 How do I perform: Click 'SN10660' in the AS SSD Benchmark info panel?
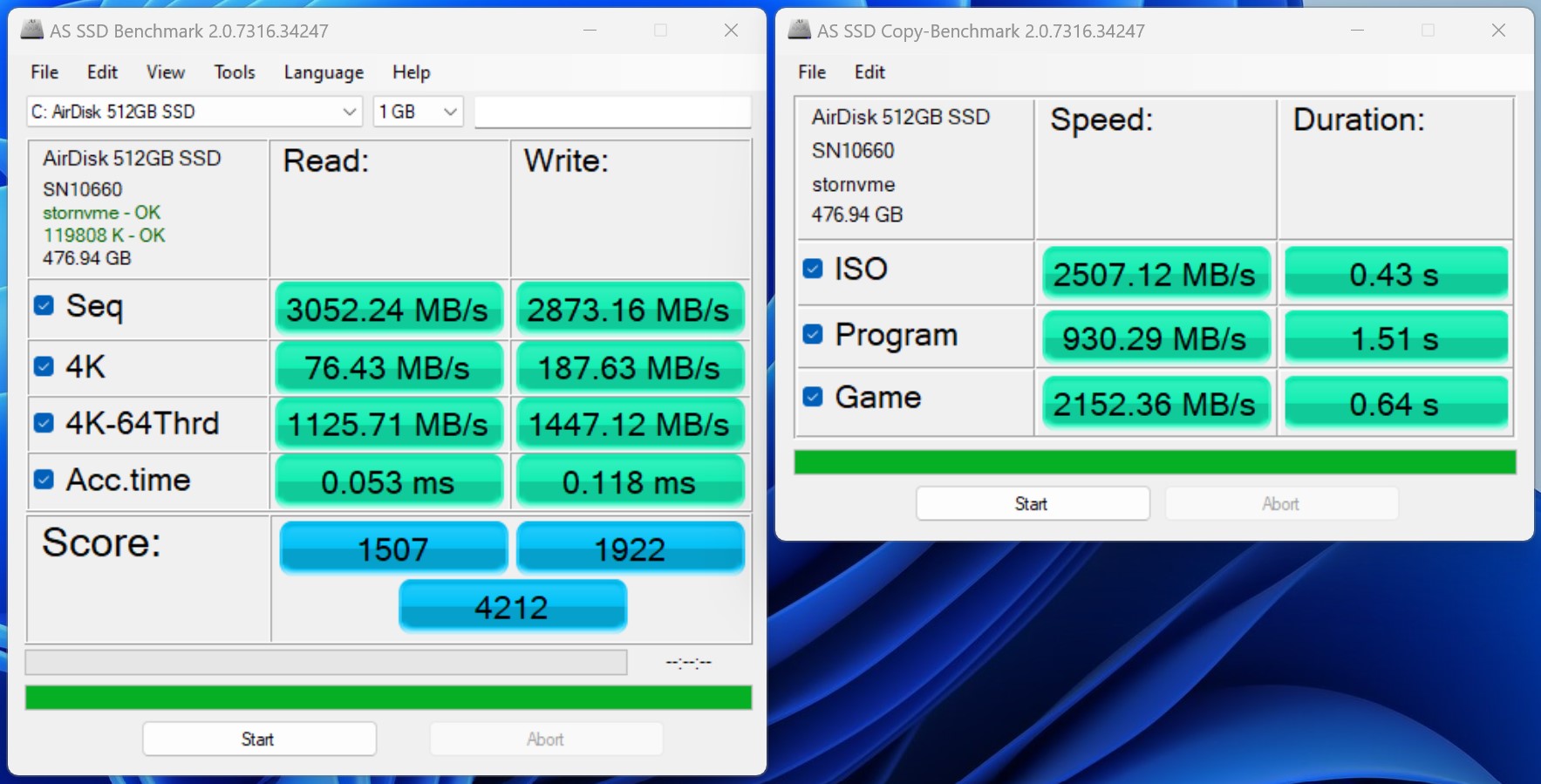[x=83, y=189]
